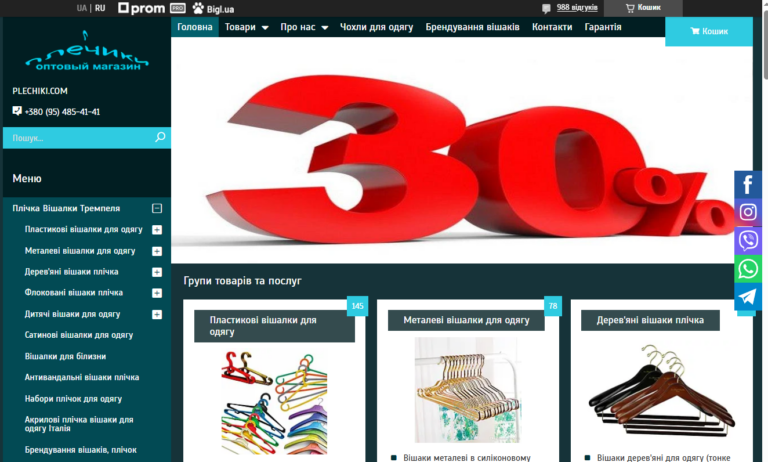Open the Товари dropdown menu

[246, 27]
